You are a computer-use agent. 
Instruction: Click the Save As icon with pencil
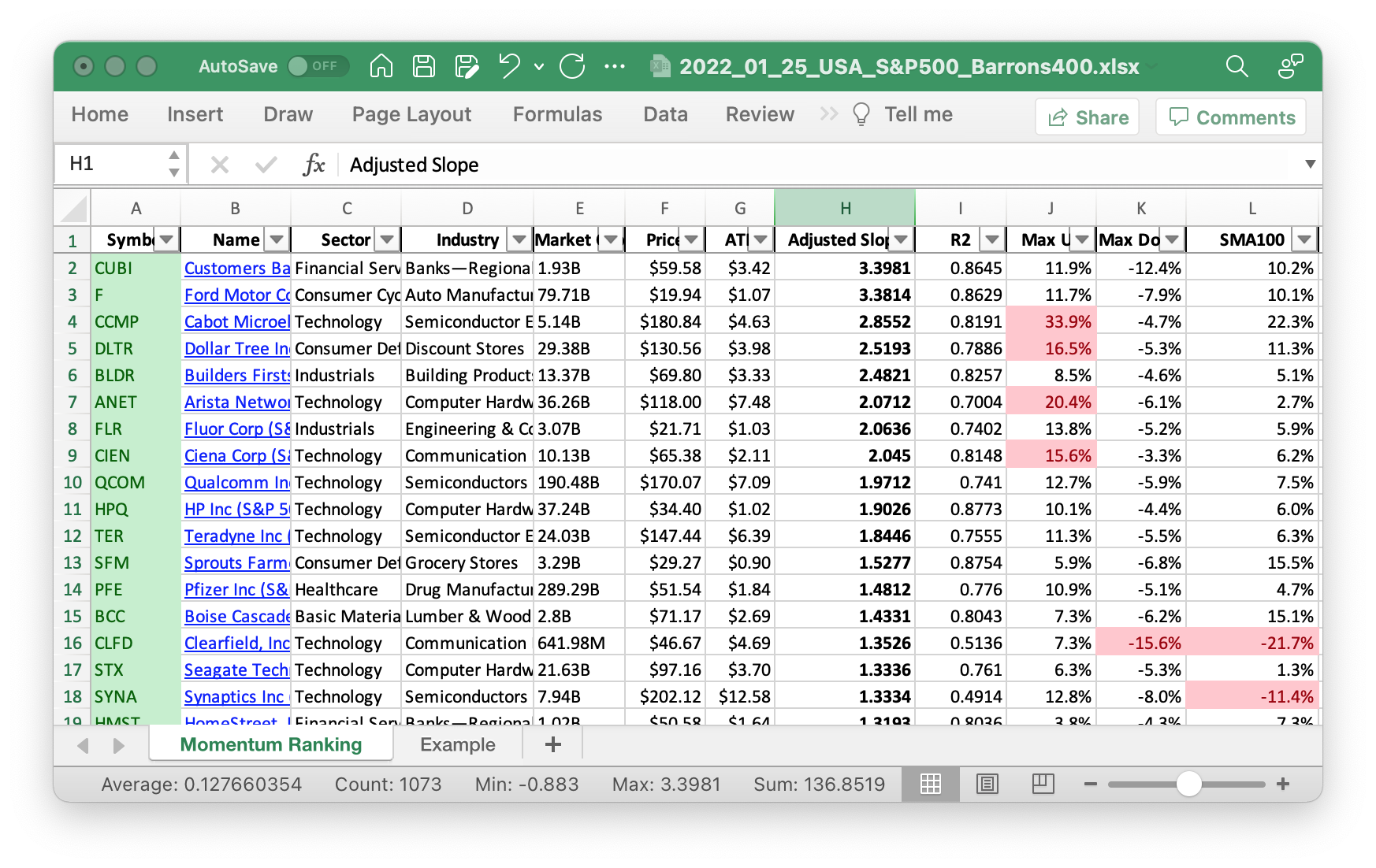[467, 66]
